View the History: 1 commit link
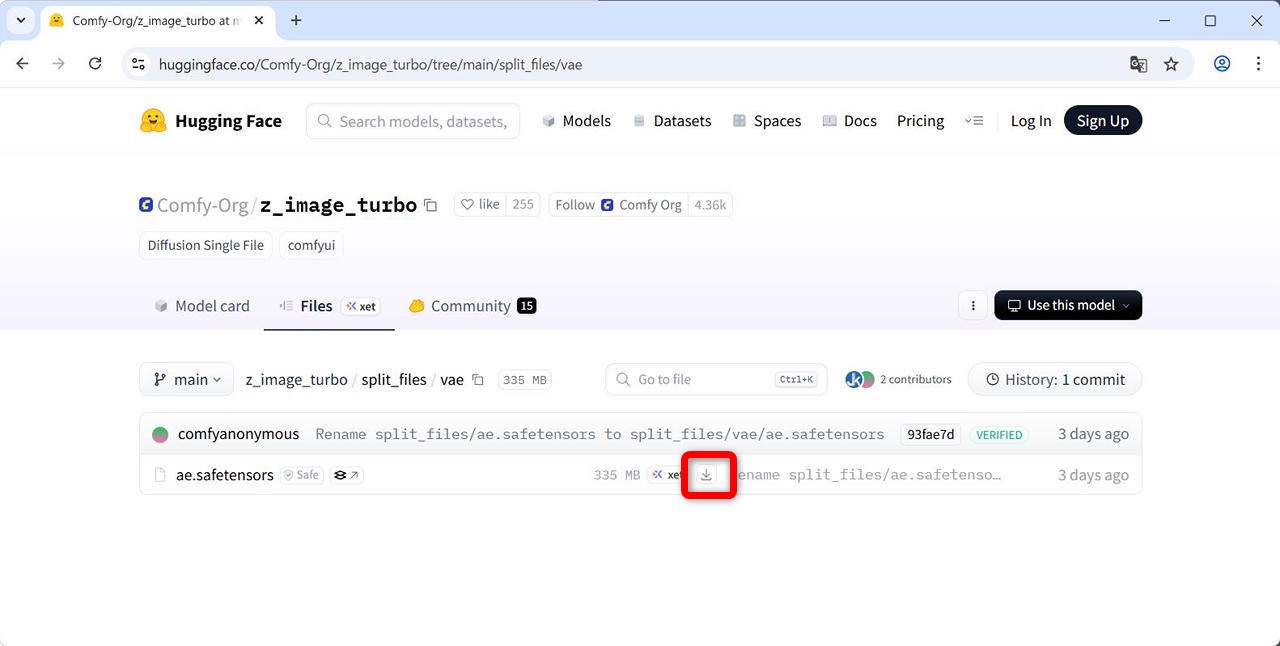Image resolution: width=1280 pixels, height=646 pixels. tap(1055, 380)
